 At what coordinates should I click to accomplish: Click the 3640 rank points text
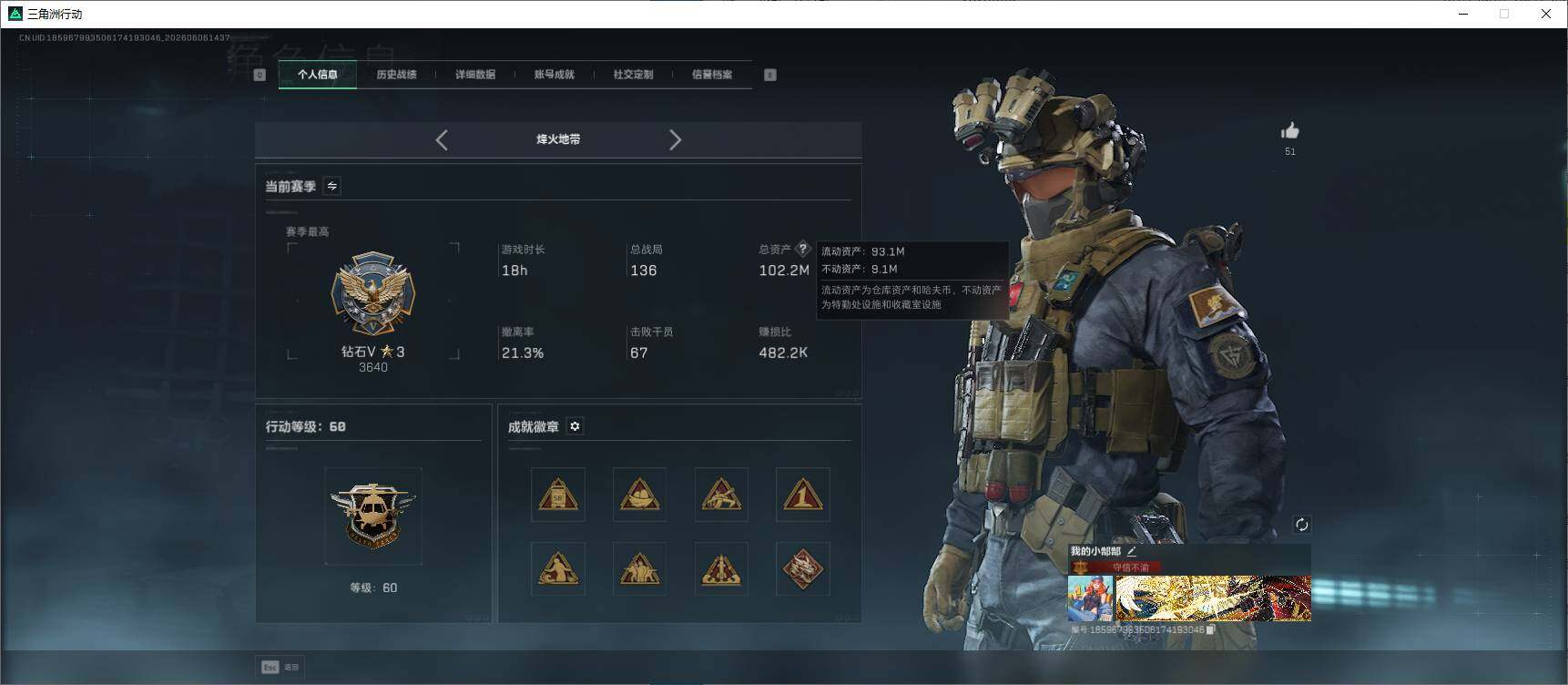(x=373, y=367)
